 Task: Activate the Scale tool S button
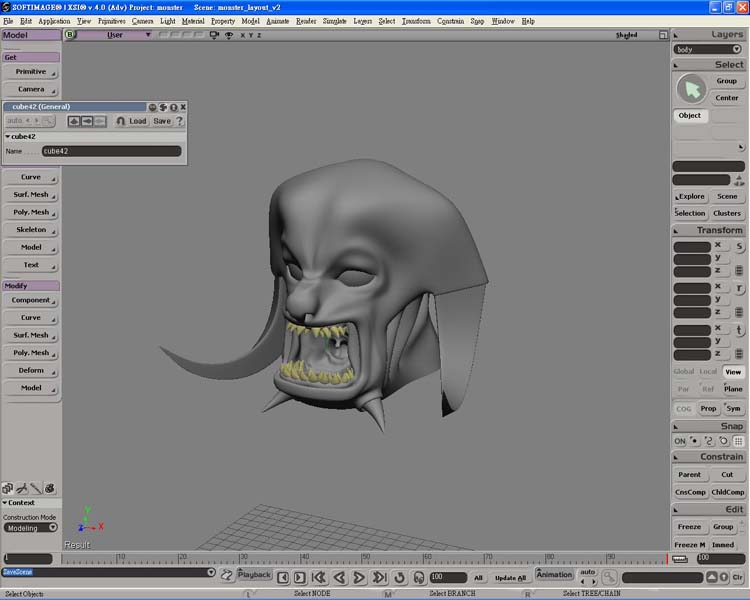click(x=739, y=246)
